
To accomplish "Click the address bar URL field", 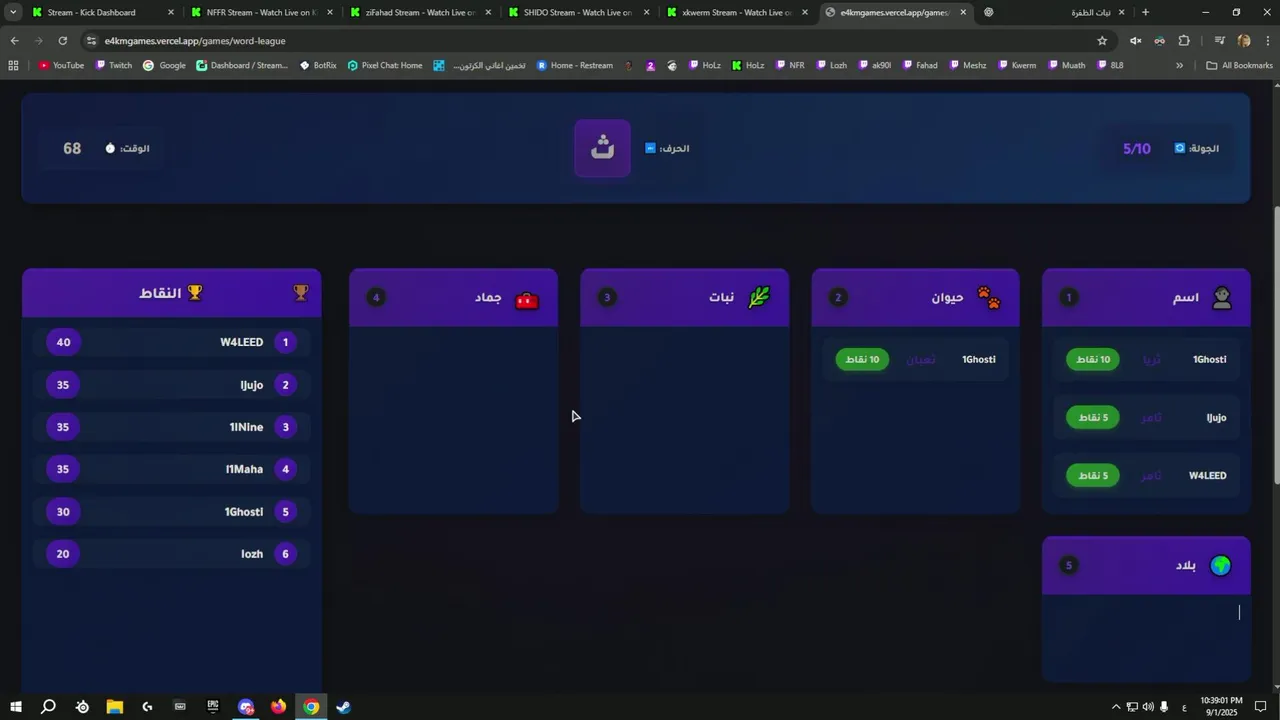I will (590, 41).
